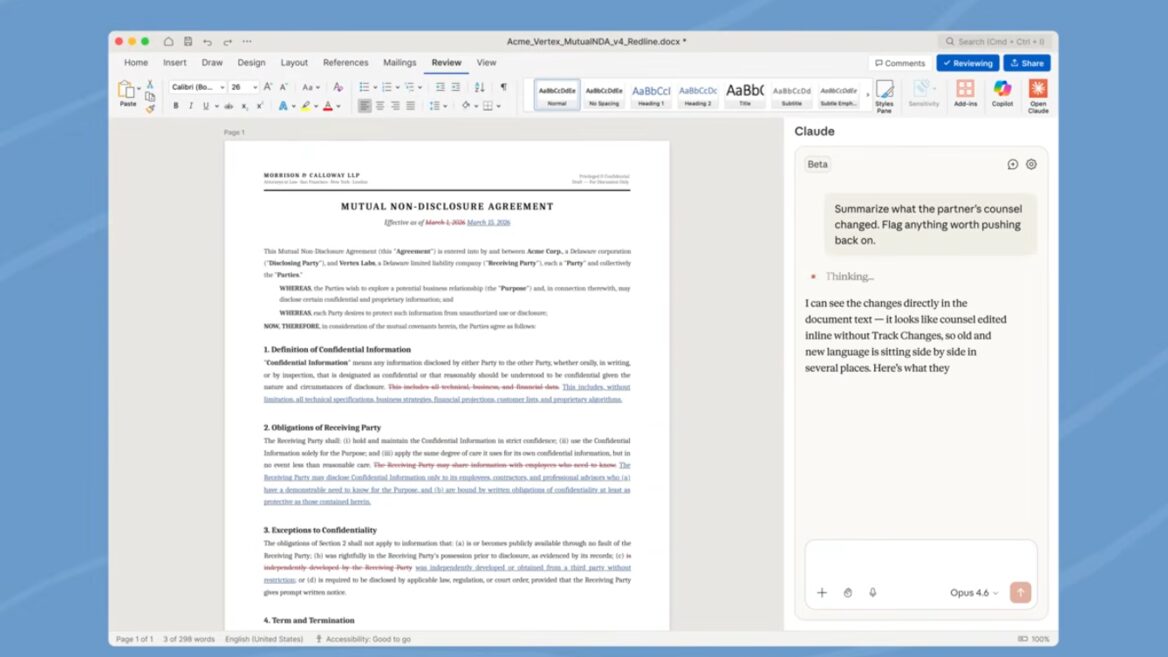
Task: Toggle italic formatting
Action: click(191, 105)
